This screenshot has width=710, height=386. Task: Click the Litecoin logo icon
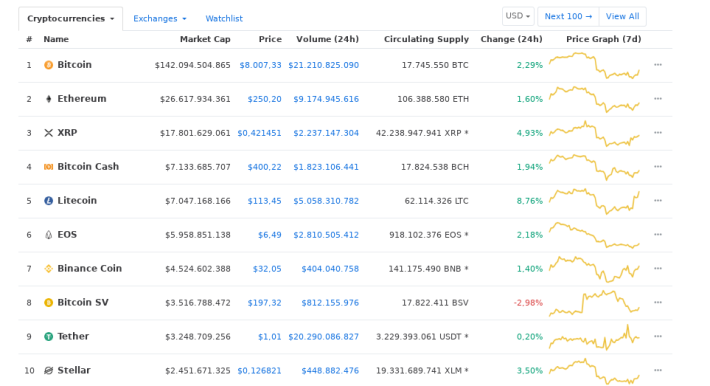[x=48, y=201]
